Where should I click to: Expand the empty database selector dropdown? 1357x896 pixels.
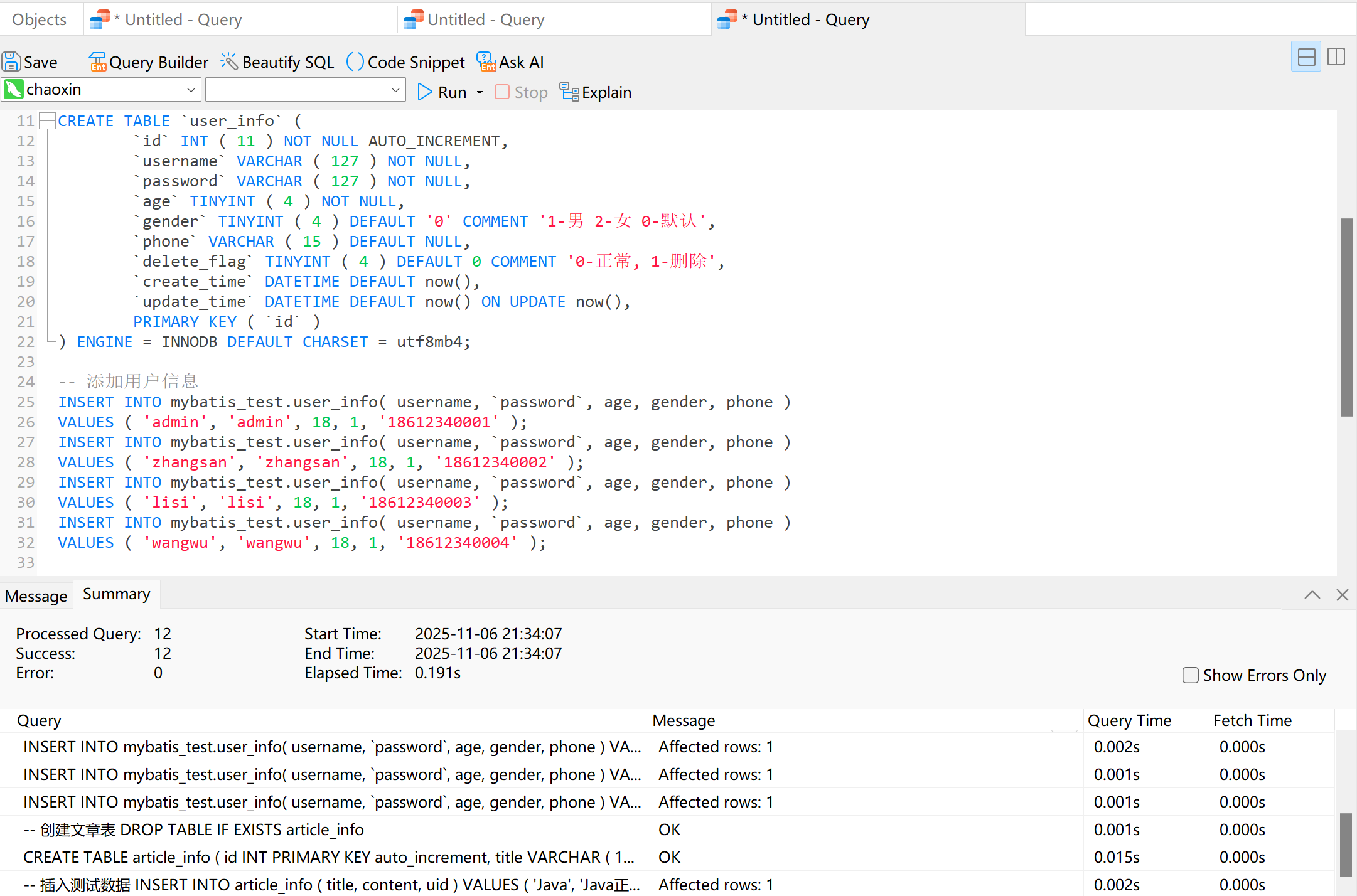395,90
